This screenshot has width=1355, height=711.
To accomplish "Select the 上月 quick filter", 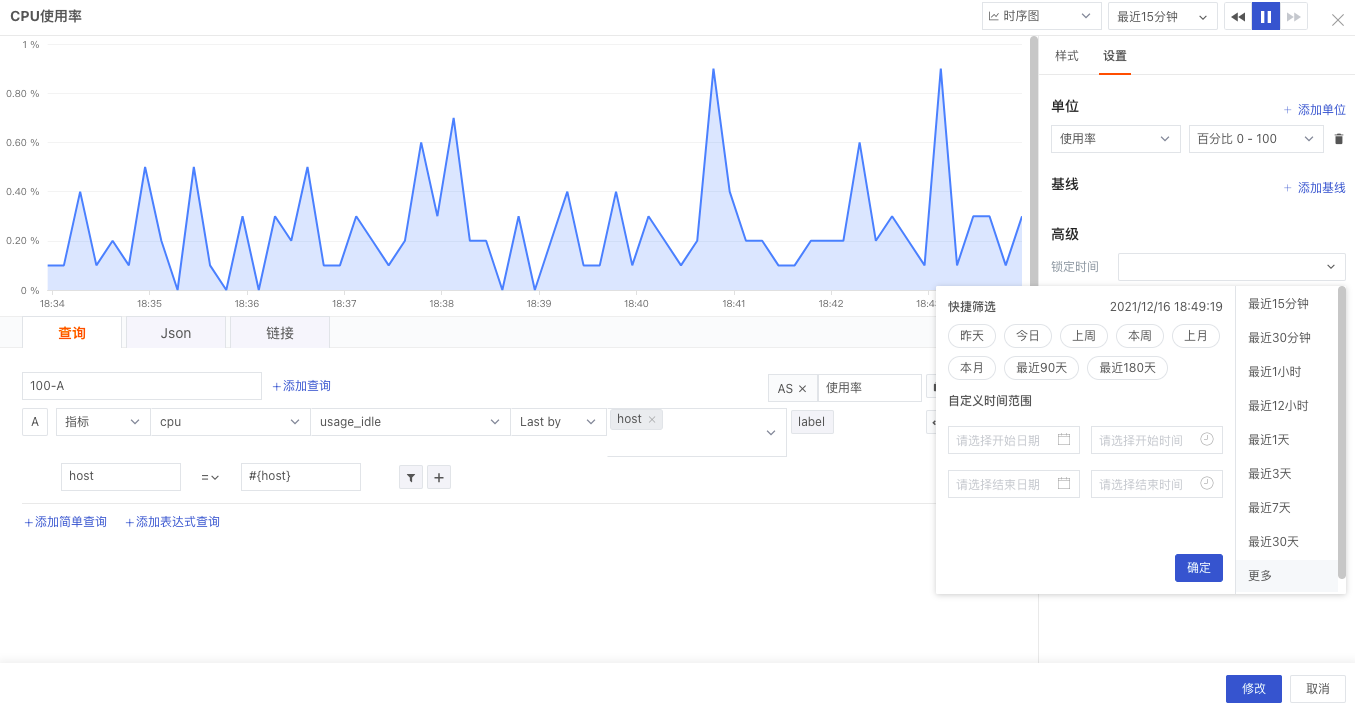I will pyautogui.click(x=1196, y=336).
